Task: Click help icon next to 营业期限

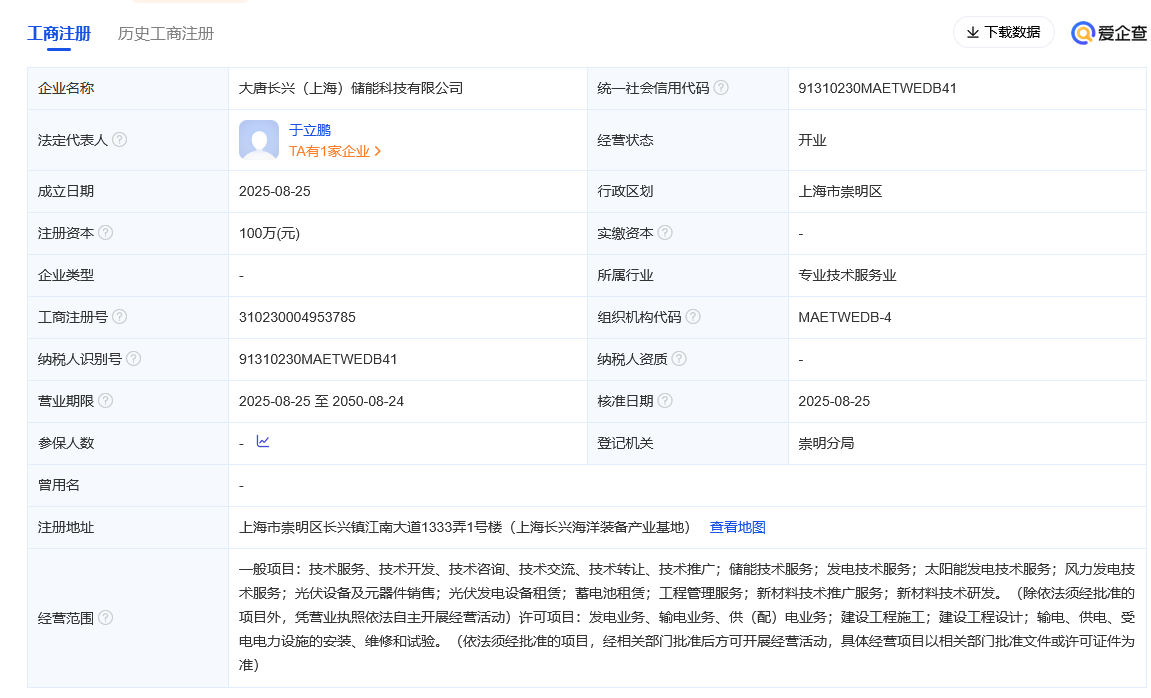Action: pyautogui.click(x=106, y=401)
